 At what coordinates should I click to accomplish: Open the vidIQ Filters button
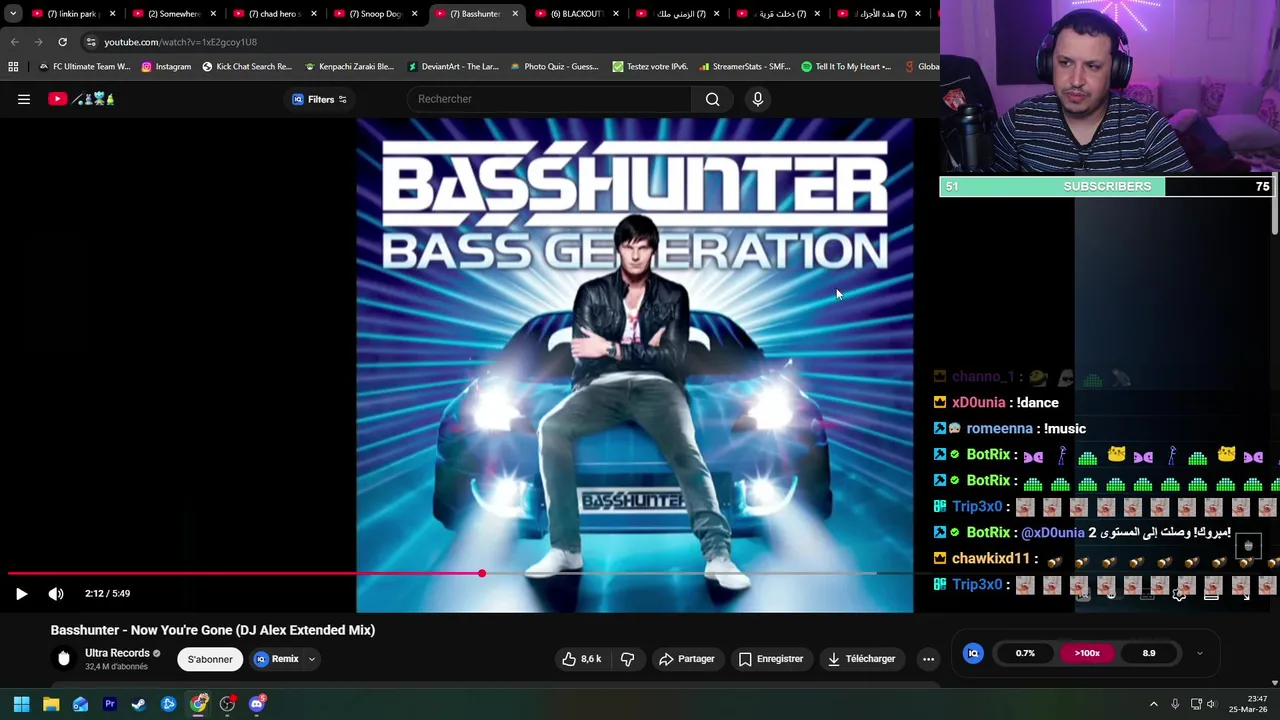[319, 99]
